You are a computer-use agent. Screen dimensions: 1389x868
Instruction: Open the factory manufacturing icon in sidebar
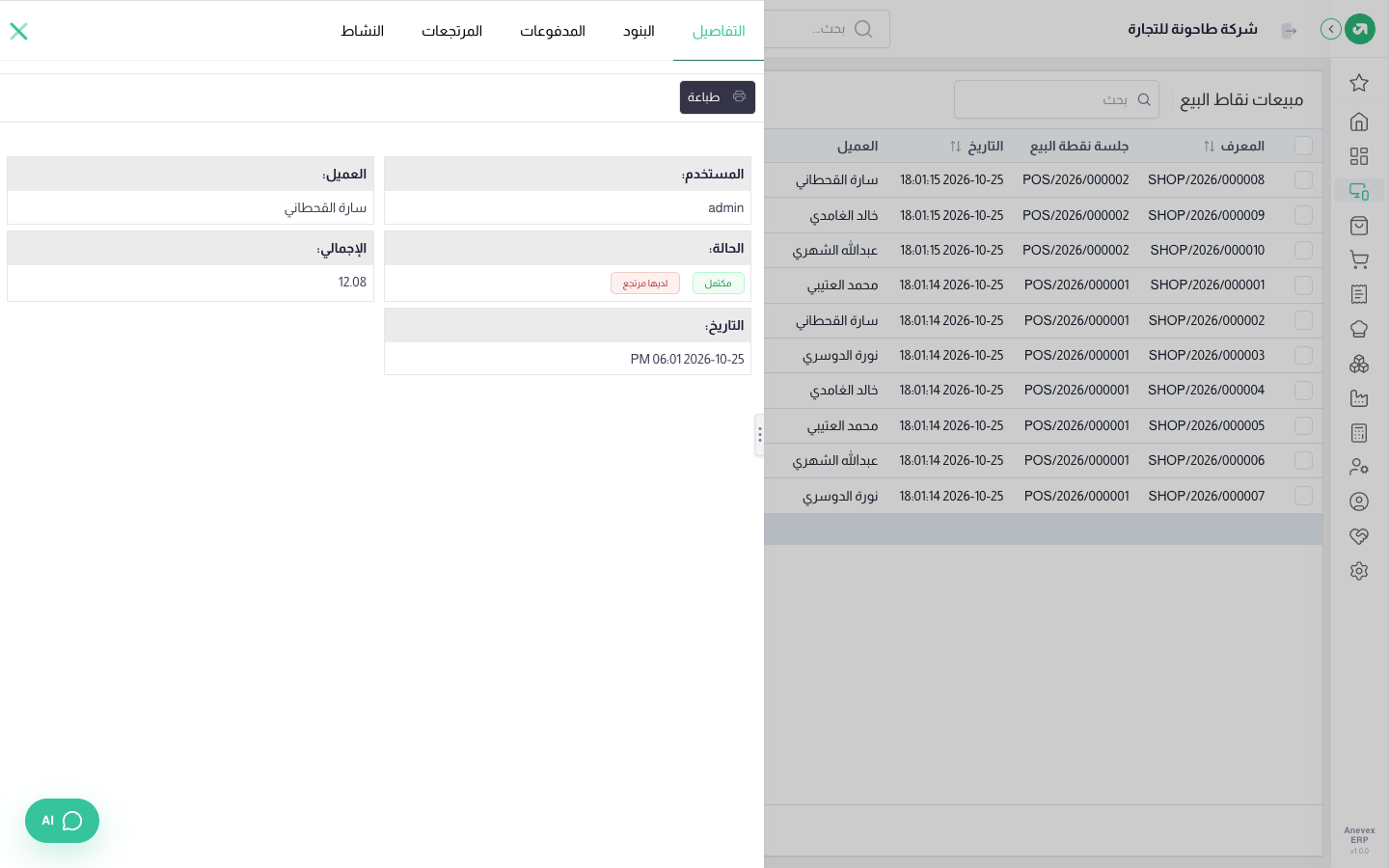point(1359,398)
